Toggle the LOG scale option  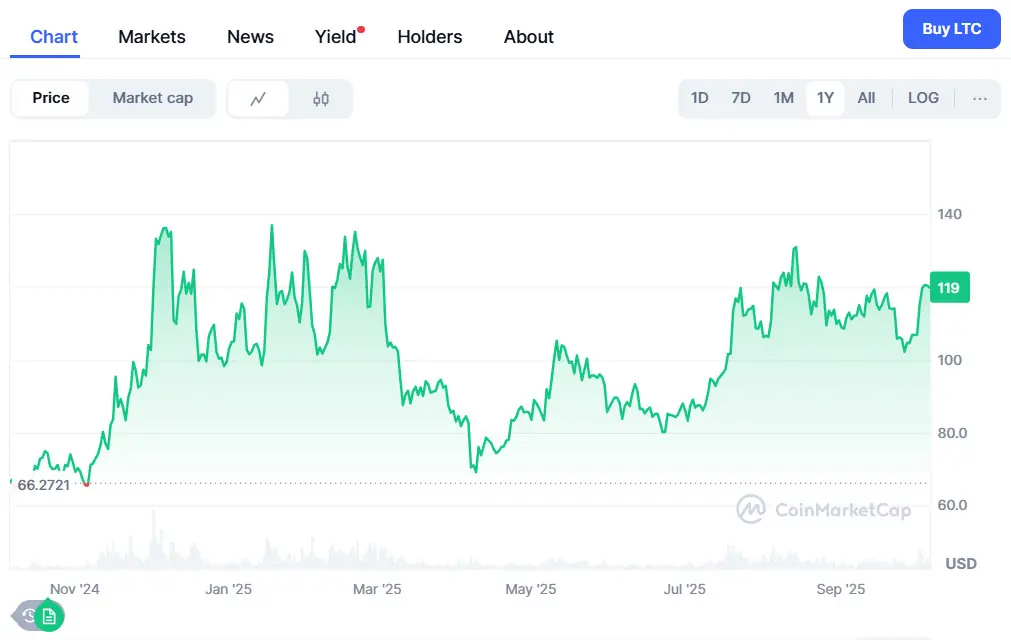pos(923,98)
